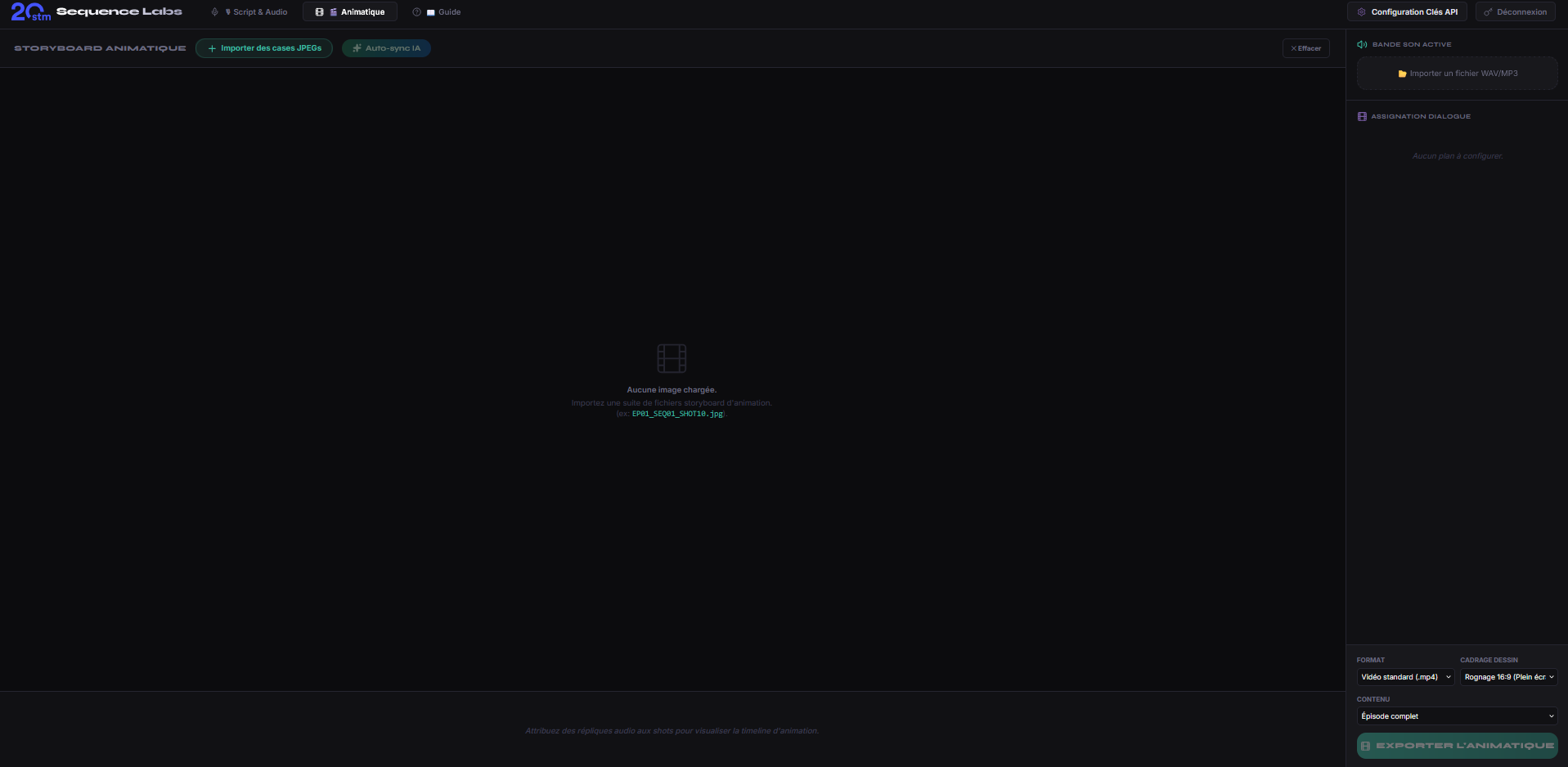Image resolution: width=1568 pixels, height=767 pixels.
Task: Click the Assignation Dialogue film icon
Action: tap(1362, 117)
